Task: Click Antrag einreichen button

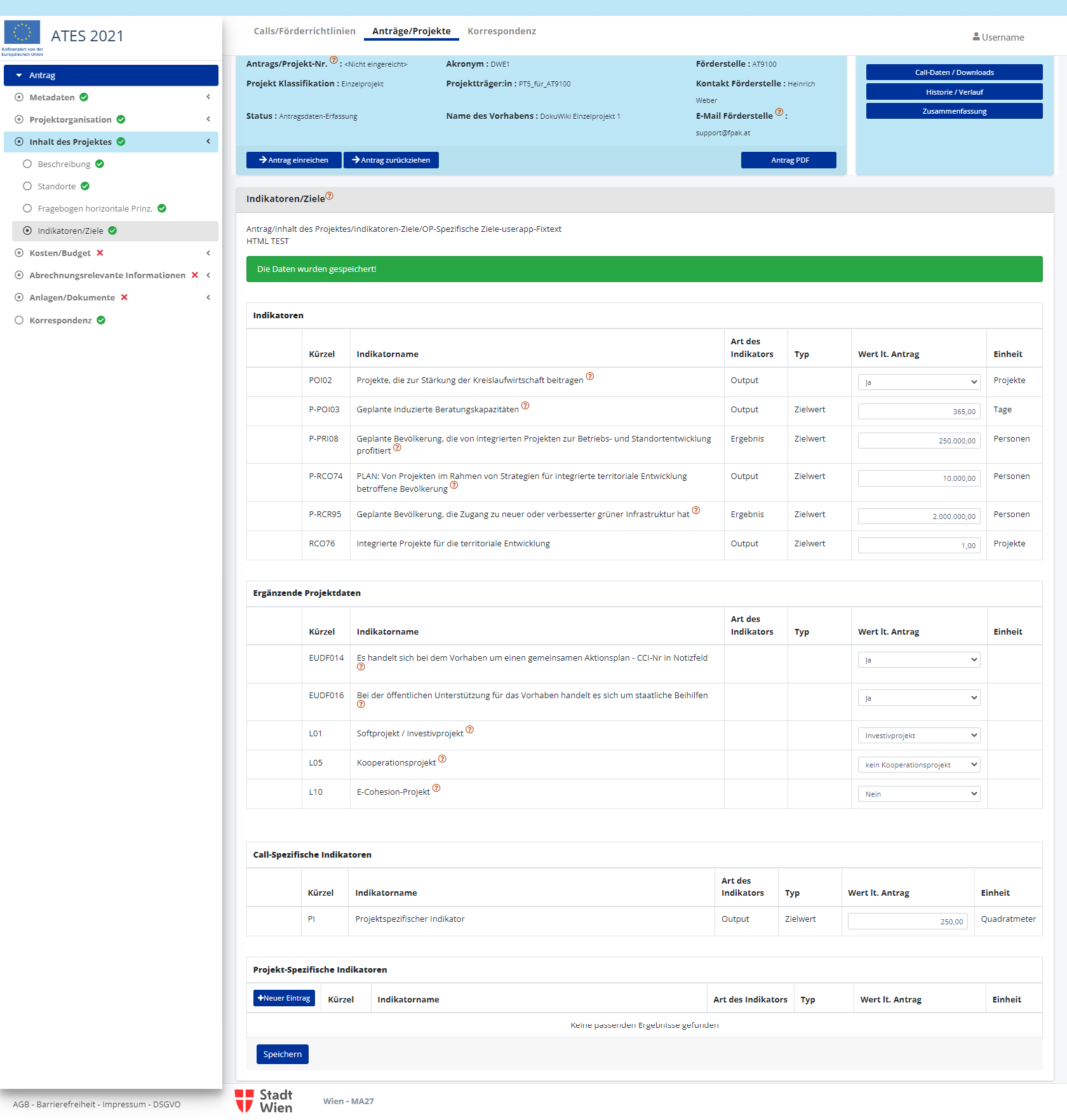Action: click(x=293, y=160)
